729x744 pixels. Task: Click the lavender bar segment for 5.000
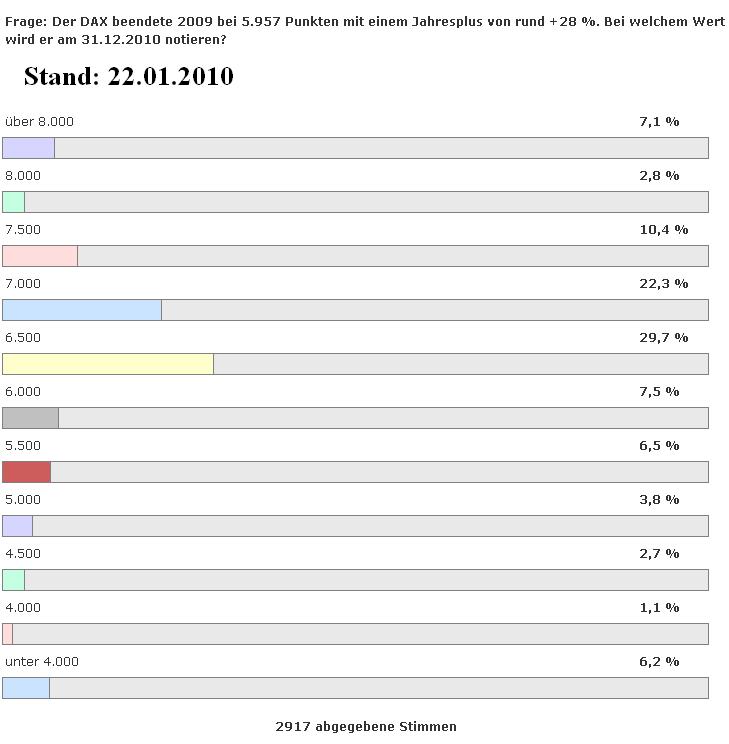pos(18,526)
